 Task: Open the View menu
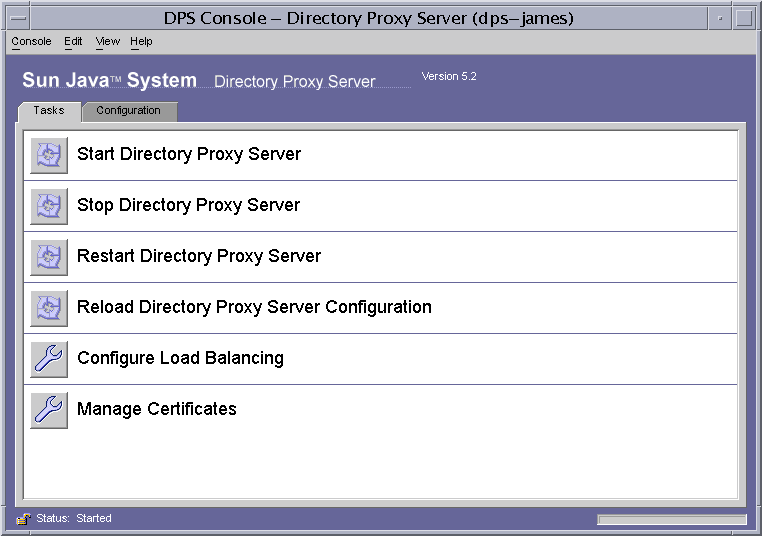click(107, 41)
